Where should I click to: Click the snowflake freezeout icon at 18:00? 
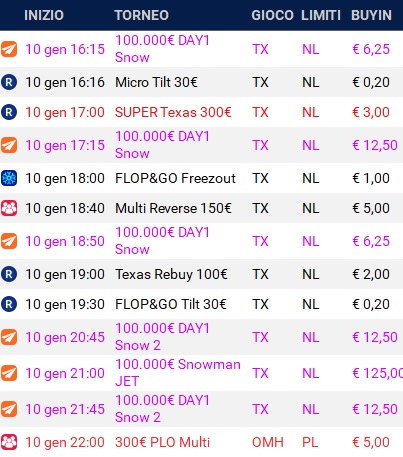click(9, 178)
